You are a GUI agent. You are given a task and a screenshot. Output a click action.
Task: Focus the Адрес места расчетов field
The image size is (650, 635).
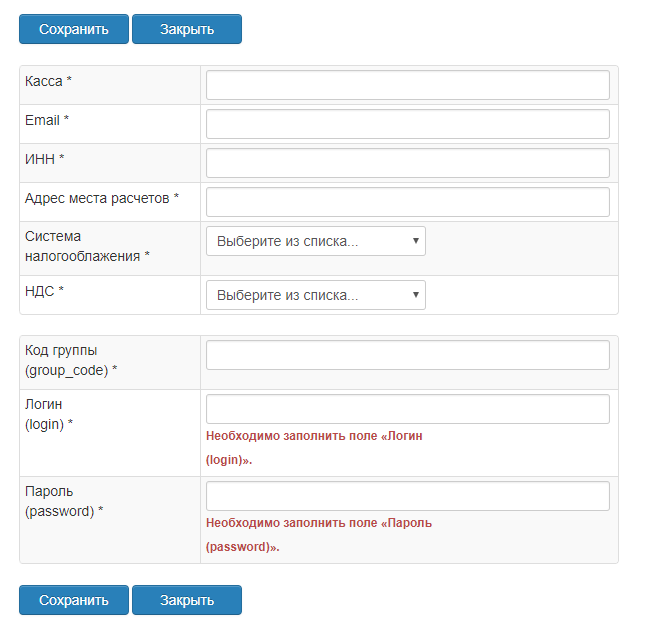[407, 202]
